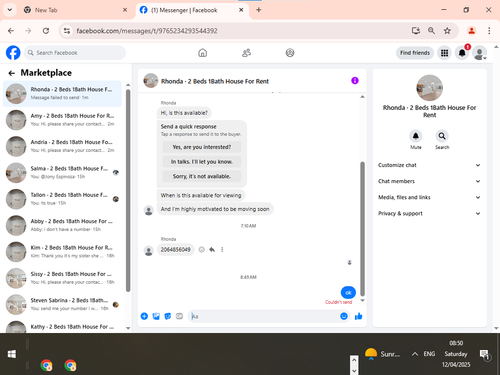Open the Tallon conversation in the list
Screen dimensions: 500x375
[x=62, y=199]
